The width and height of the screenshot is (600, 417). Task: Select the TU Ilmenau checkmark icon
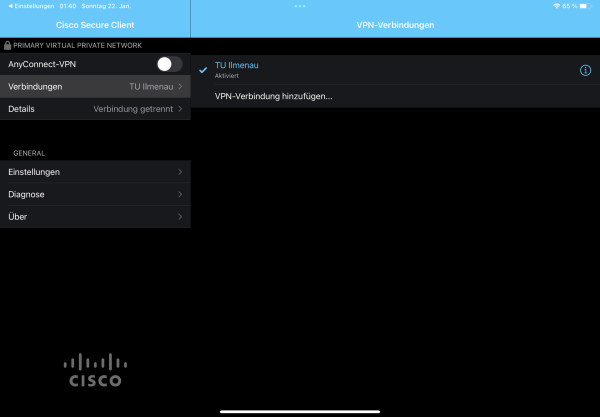pos(203,70)
